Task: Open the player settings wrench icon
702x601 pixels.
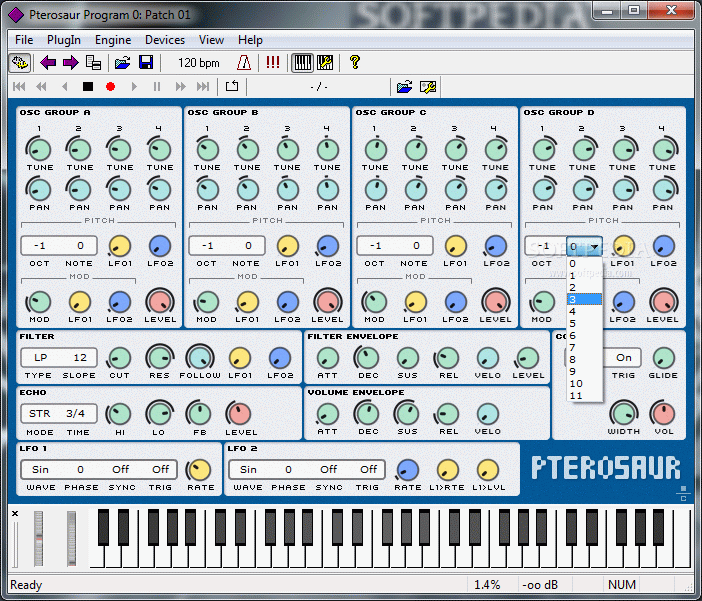Action: 428,86
